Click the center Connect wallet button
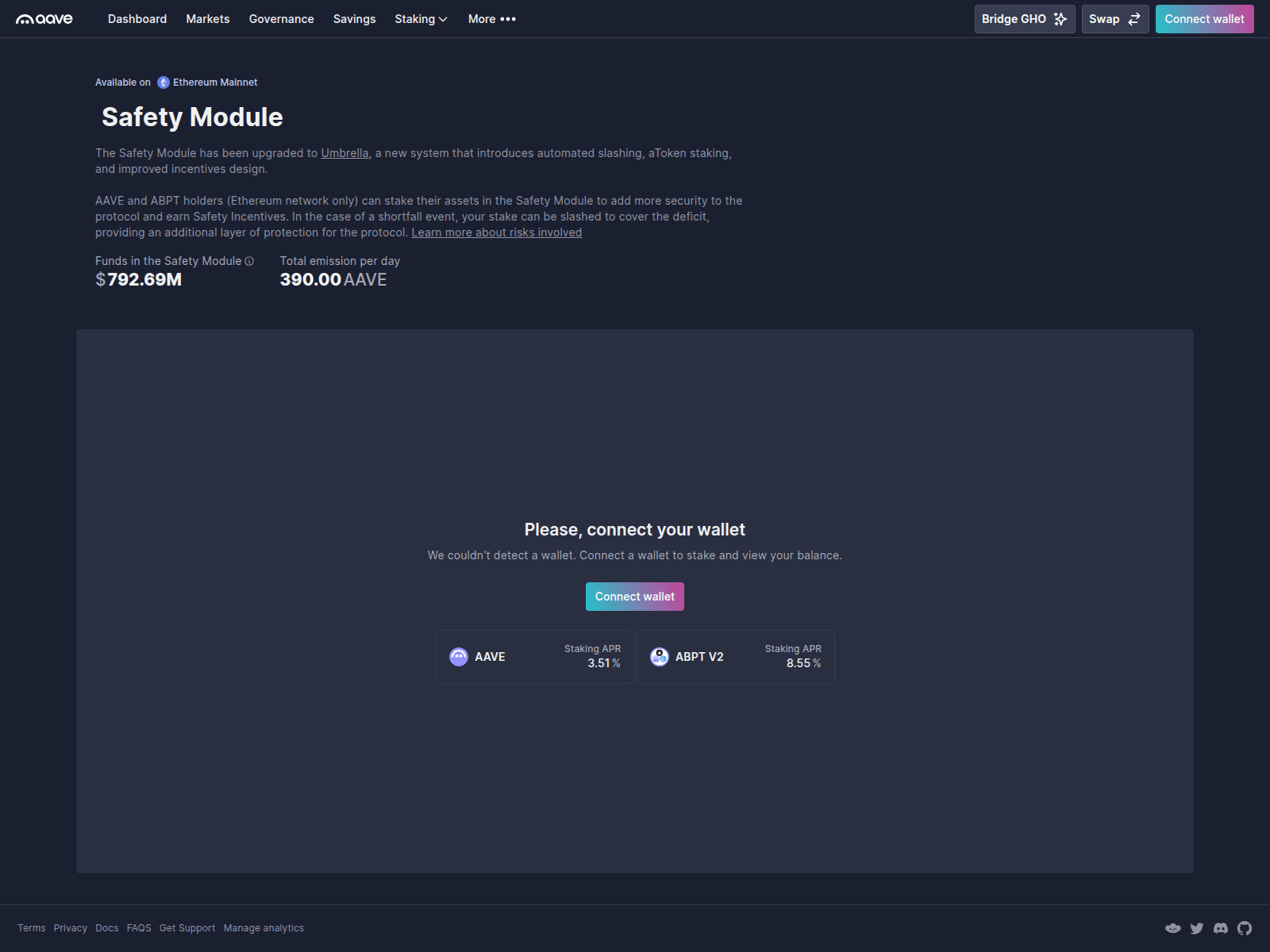Viewport: 1270px width, 952px height. (635, 597)
